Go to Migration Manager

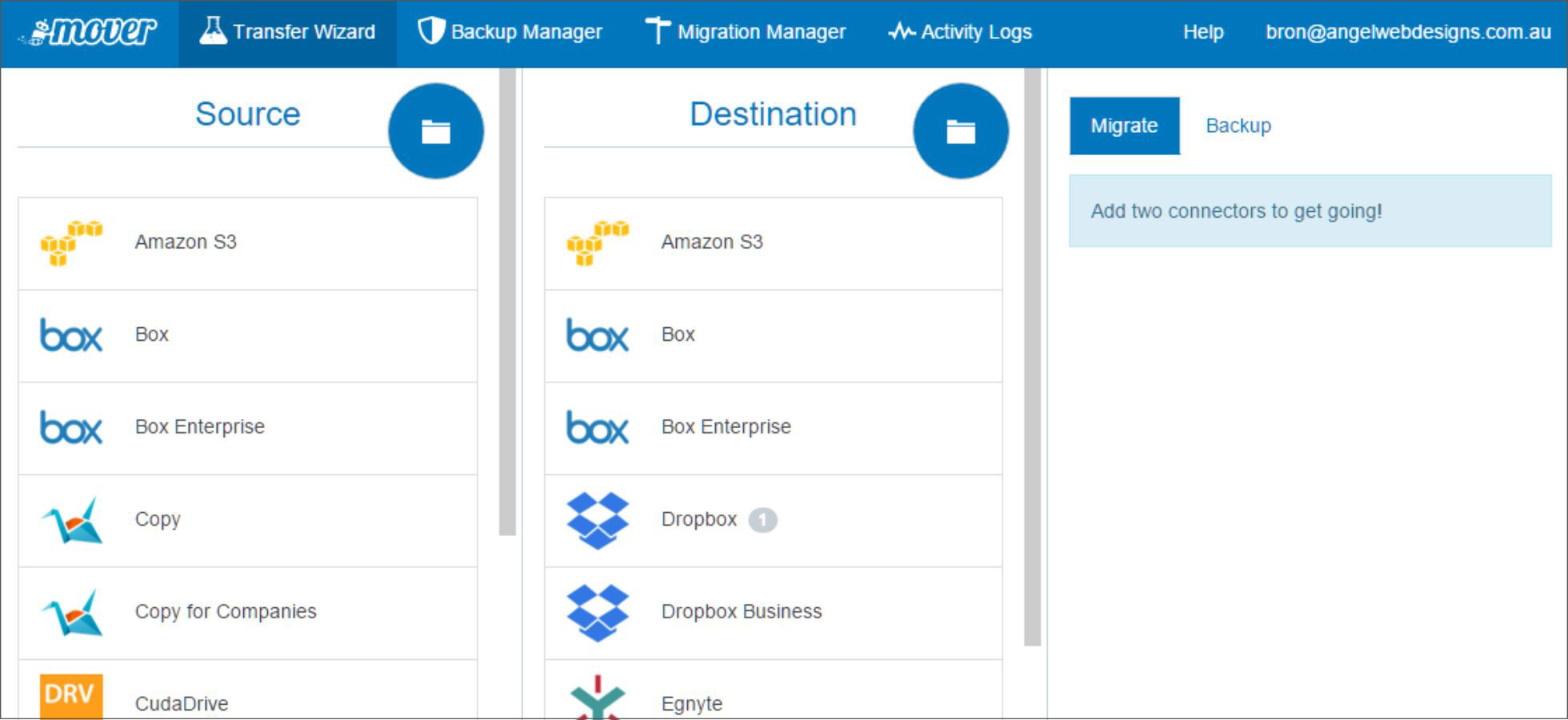[x=745, y=32]
